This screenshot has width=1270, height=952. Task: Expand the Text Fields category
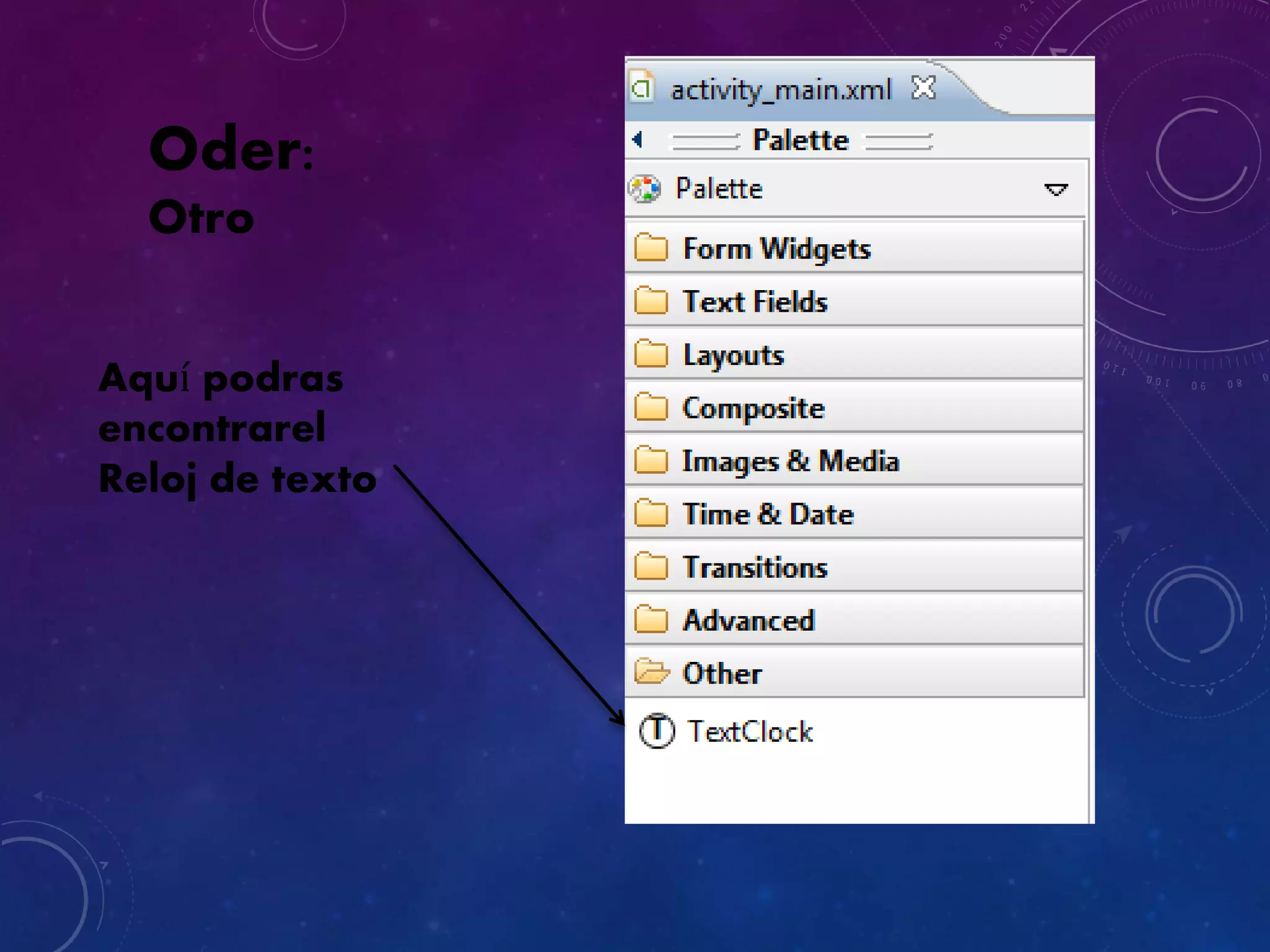755,302
